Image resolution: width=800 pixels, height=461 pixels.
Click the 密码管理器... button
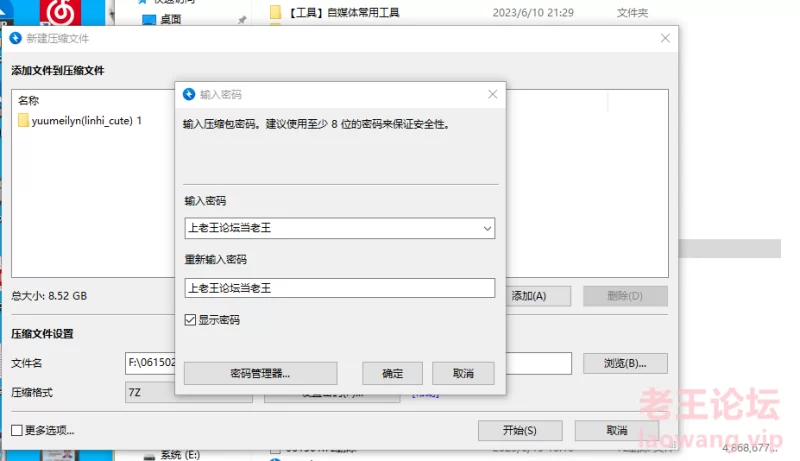260,373
